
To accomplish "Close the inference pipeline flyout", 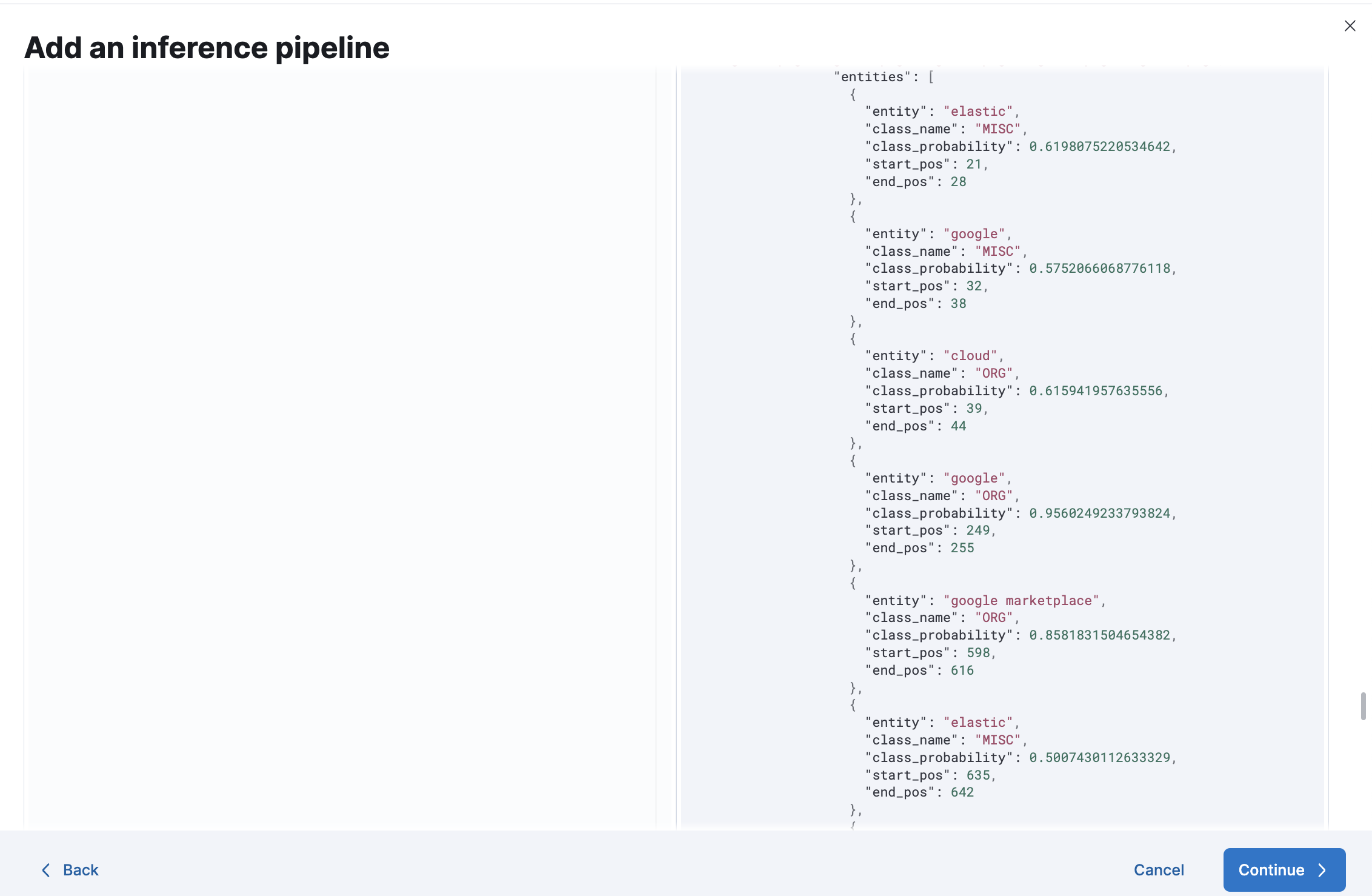I will (1350, 26).
